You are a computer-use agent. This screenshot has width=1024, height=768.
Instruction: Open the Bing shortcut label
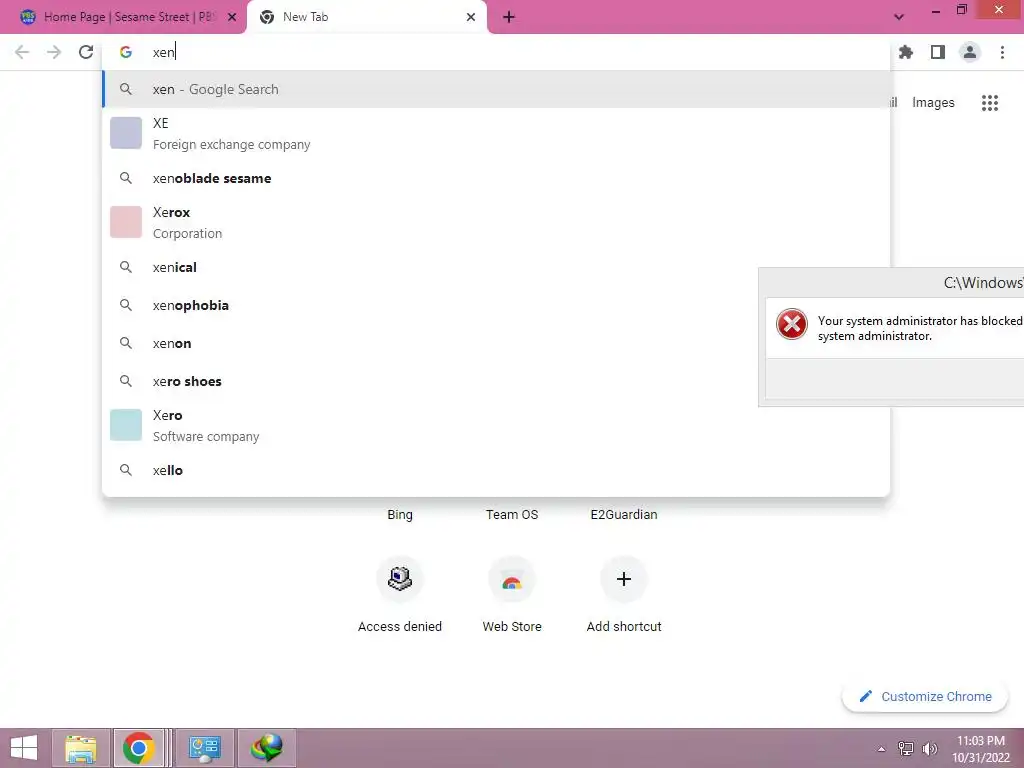400,515
